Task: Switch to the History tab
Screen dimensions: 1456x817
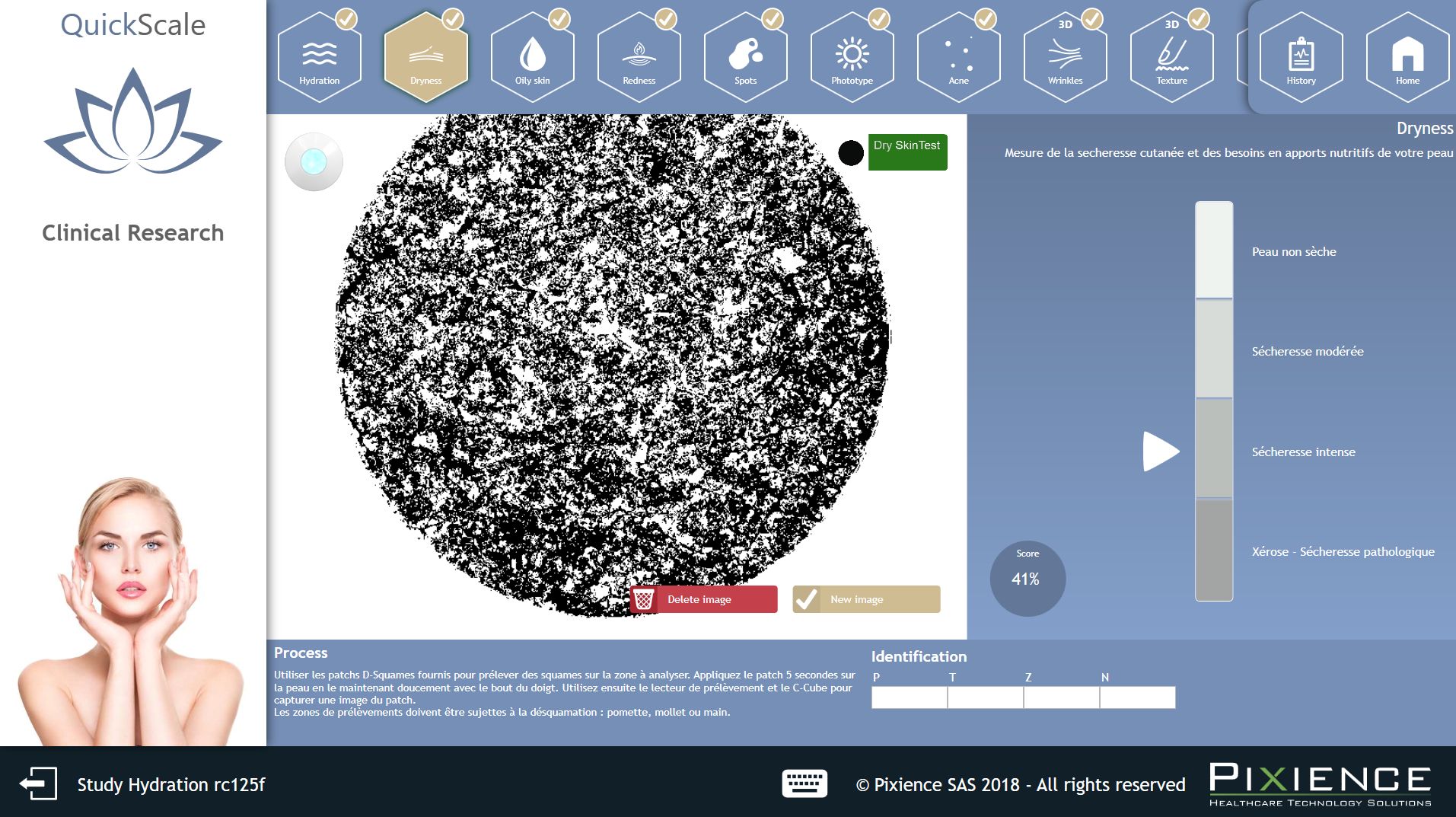Action: click(1301, 57)
